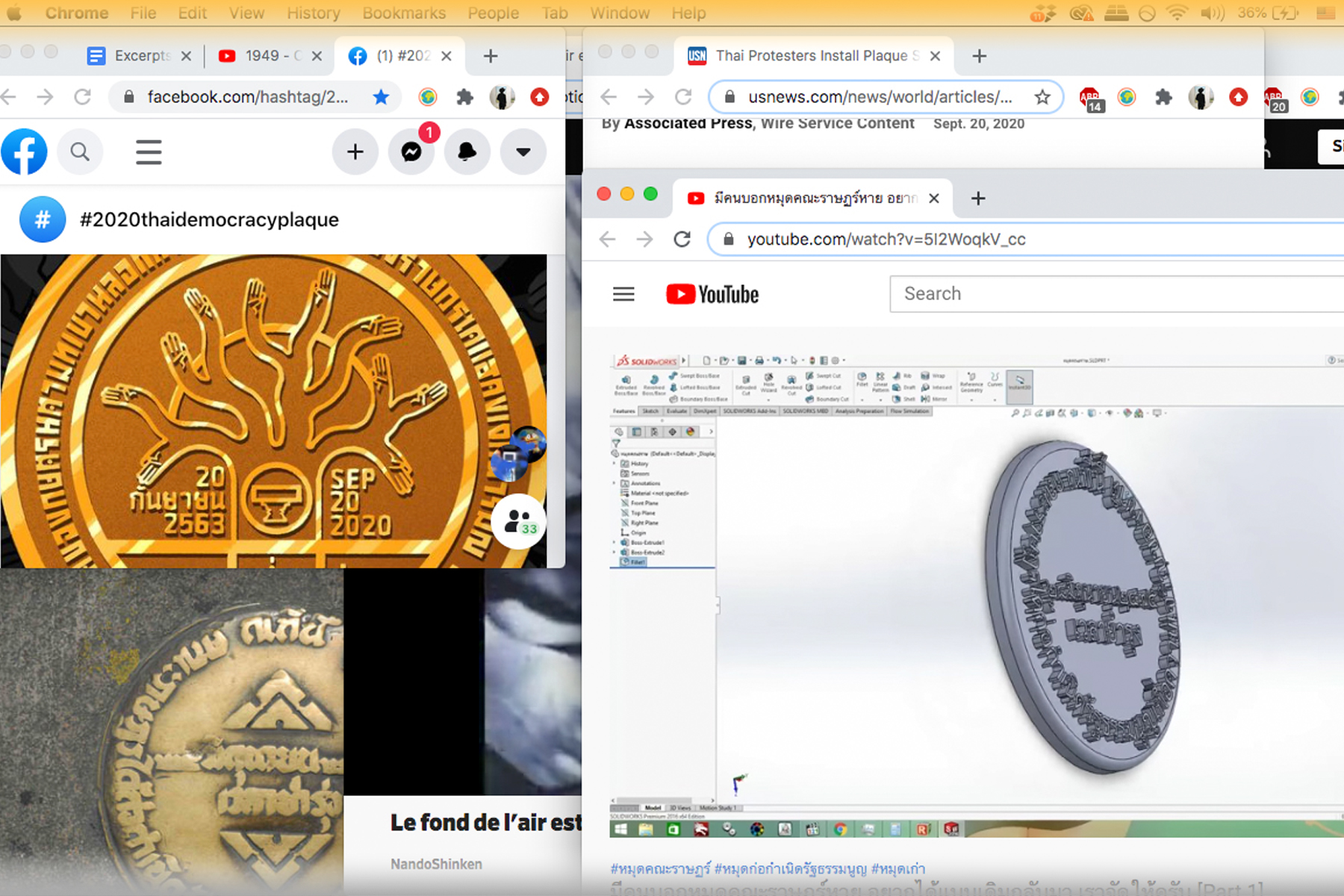Focus the YouTube Search box
1344x896 pixels.
(x=1117, y=293)
